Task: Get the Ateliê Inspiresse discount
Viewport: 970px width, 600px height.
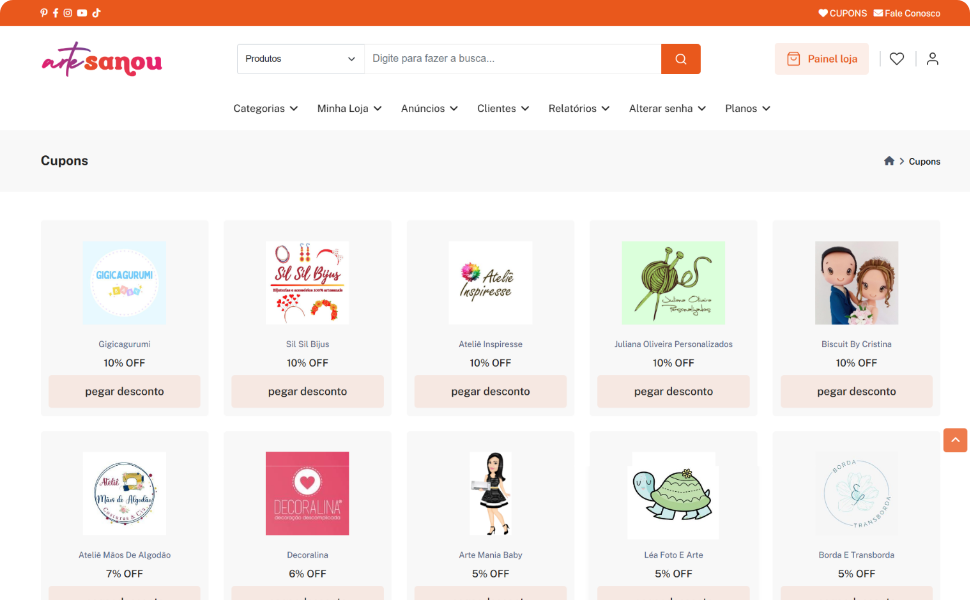Action: coord(491,391)
